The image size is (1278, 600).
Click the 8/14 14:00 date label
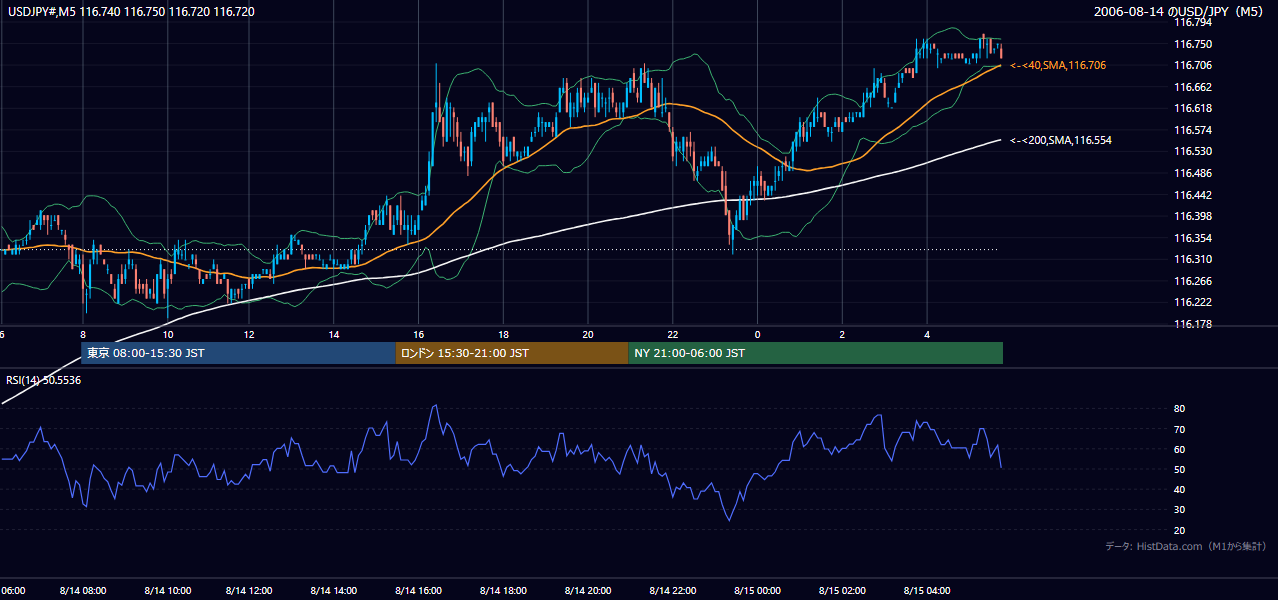[x=336, y=591]
